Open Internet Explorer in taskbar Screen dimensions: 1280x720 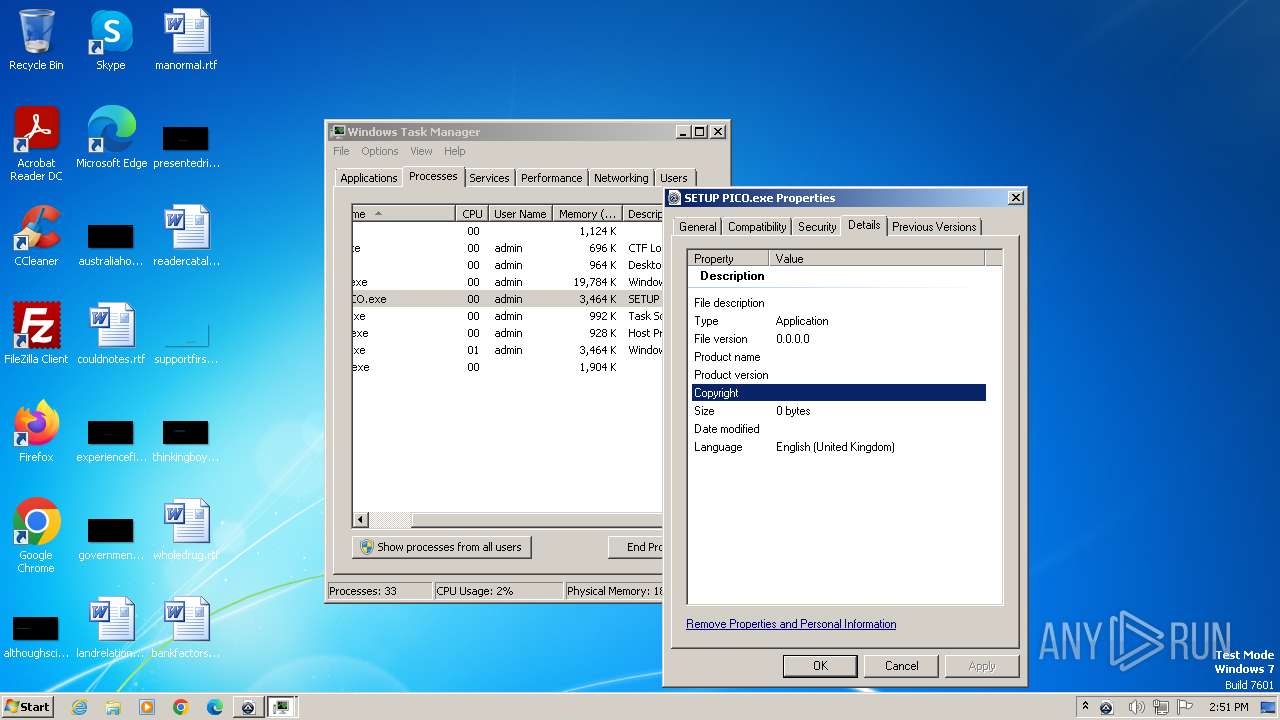point(79,707)
